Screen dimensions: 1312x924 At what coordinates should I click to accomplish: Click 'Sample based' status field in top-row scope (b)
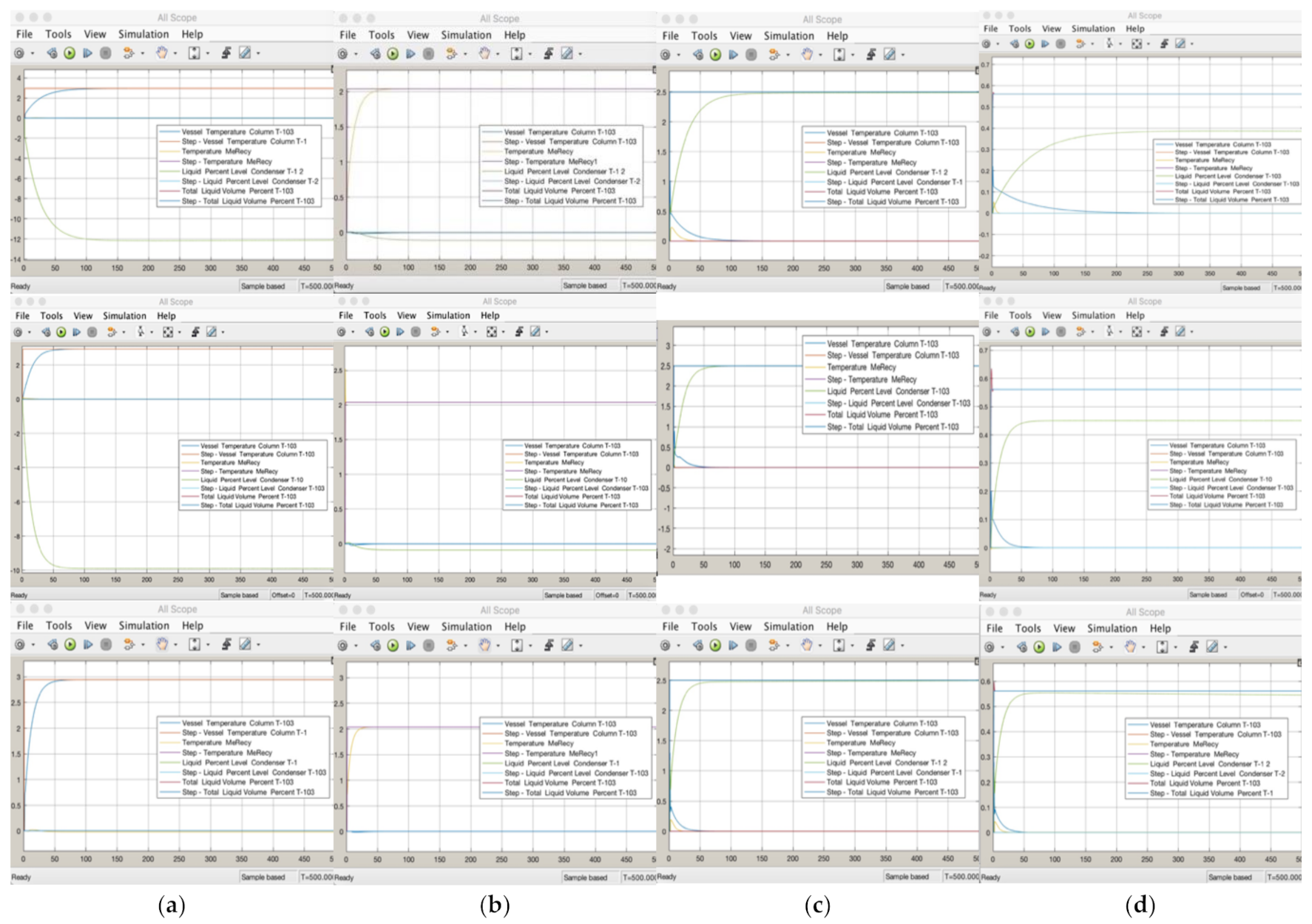click(x=584, y=285)
